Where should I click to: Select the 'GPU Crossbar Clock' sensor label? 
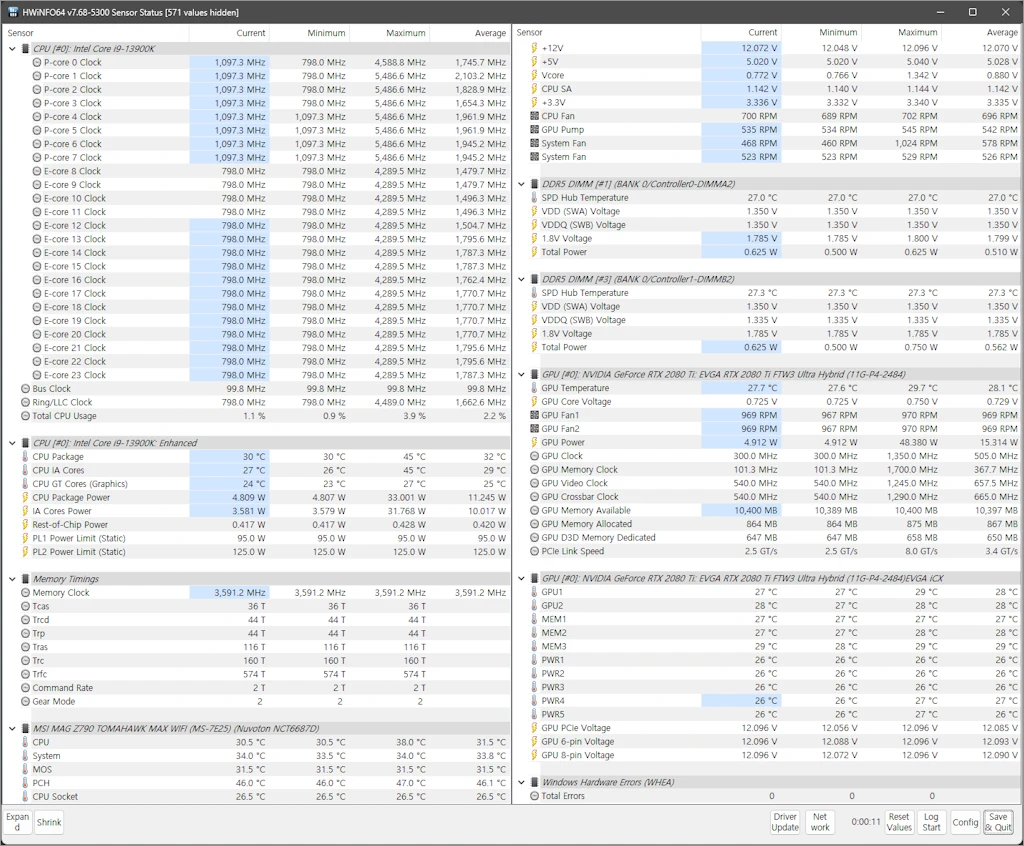tap(580, 497)
